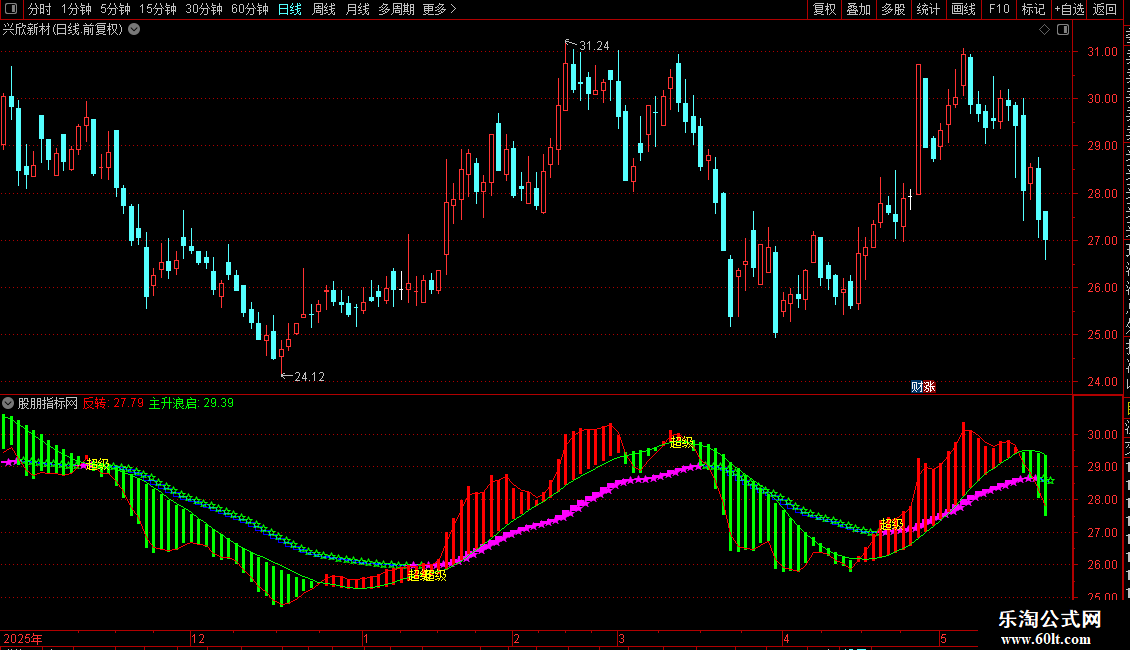Toggle 叠加 overlay comparison
Image resolution: width=1130 pixels, height=650 pixels.
[x=858, y=9]
